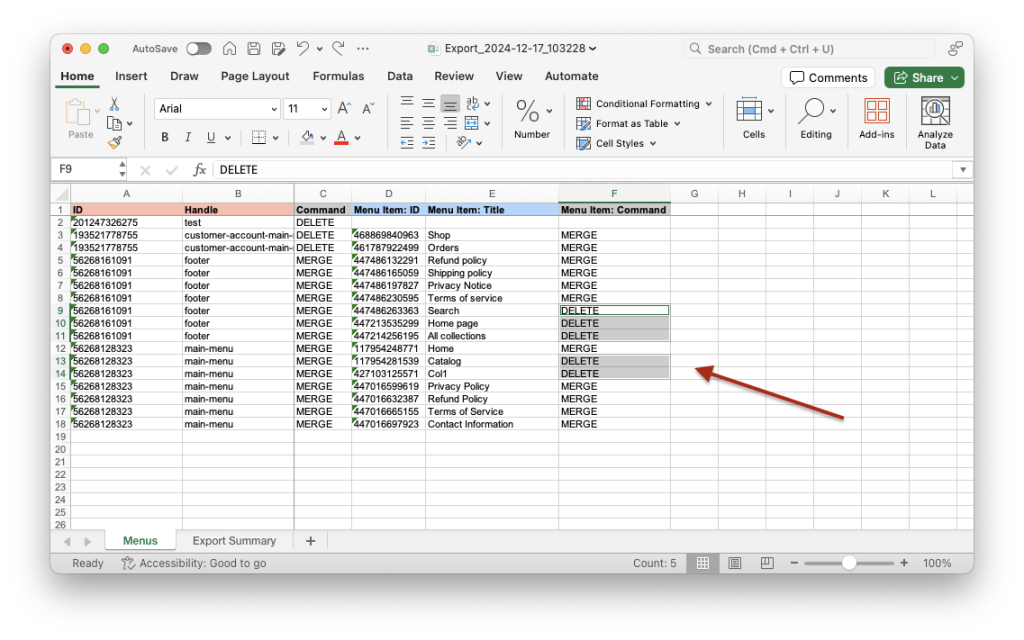
Task: Open the Search (magnifier) in the Editing group
Action: click(812, 107)
